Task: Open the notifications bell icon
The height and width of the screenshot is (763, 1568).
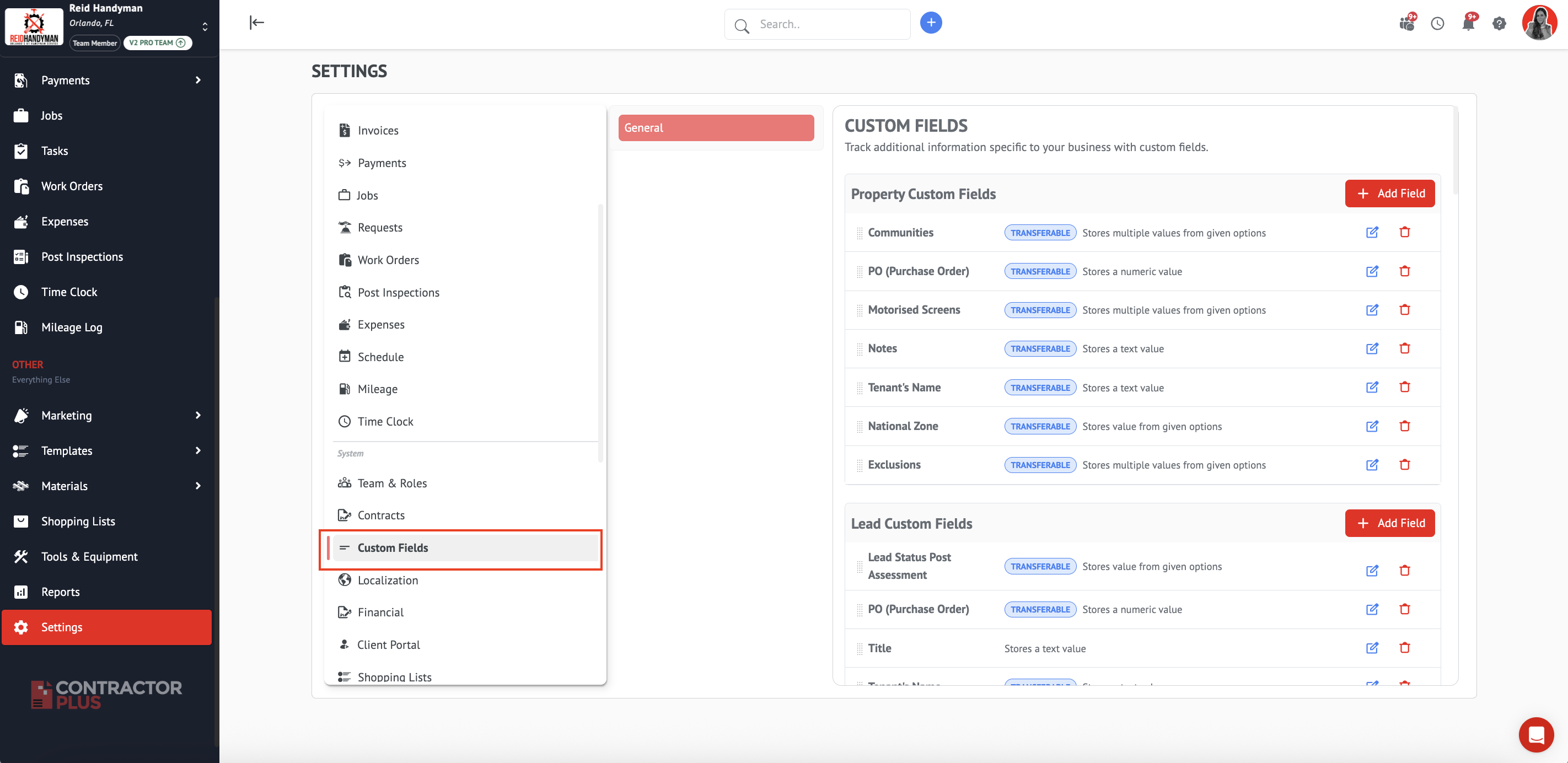Action: click(x=1468, y=24)
